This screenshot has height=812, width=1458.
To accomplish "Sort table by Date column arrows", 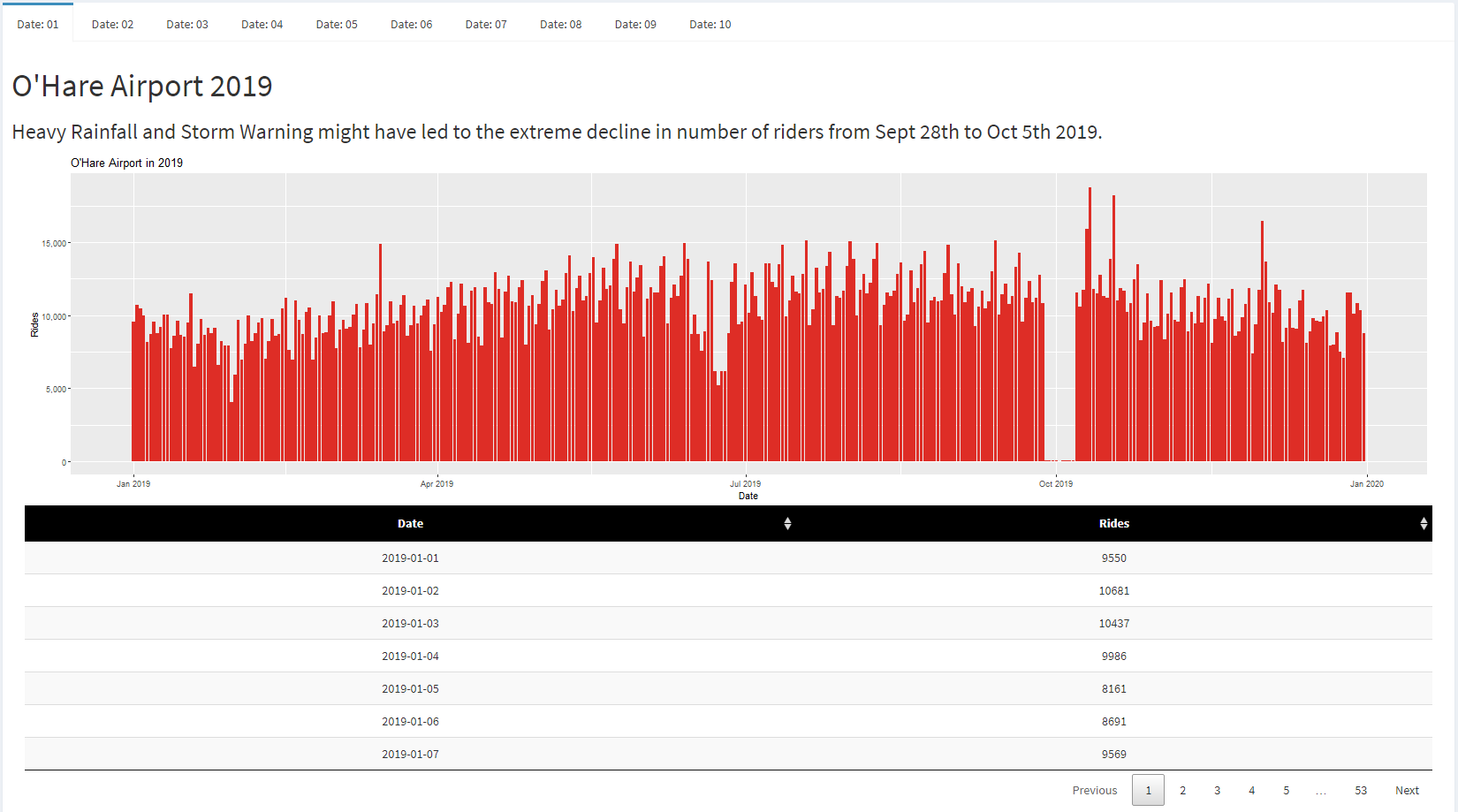I will tap(787, 524).
